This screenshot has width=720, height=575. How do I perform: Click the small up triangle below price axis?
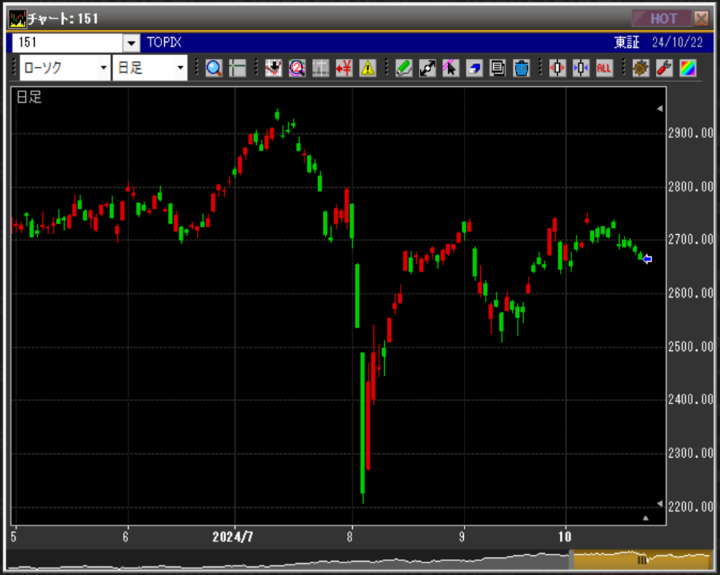[x=646, y=518]
